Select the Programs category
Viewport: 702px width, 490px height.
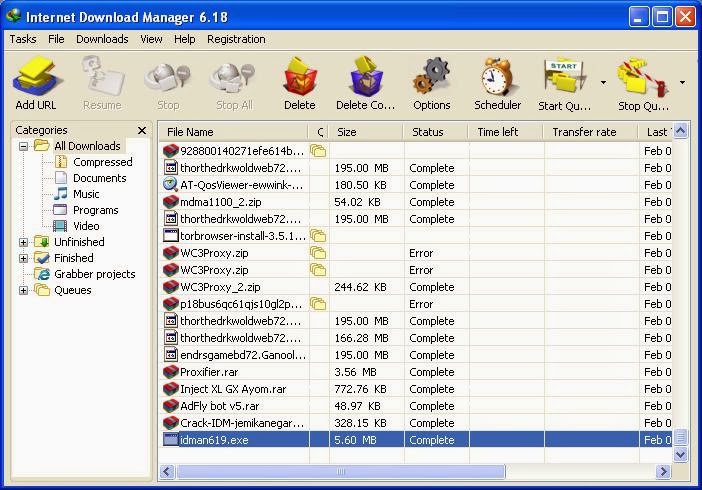[95, 211]
